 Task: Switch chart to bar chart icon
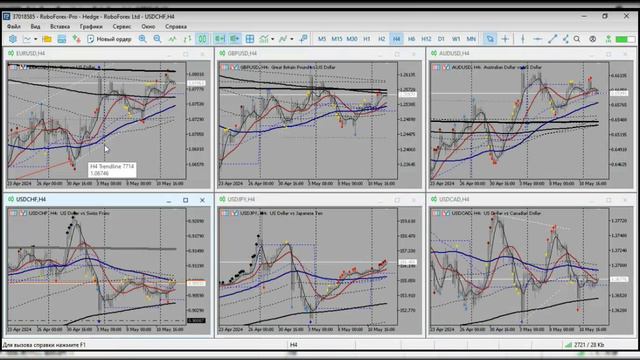[187, 39]
